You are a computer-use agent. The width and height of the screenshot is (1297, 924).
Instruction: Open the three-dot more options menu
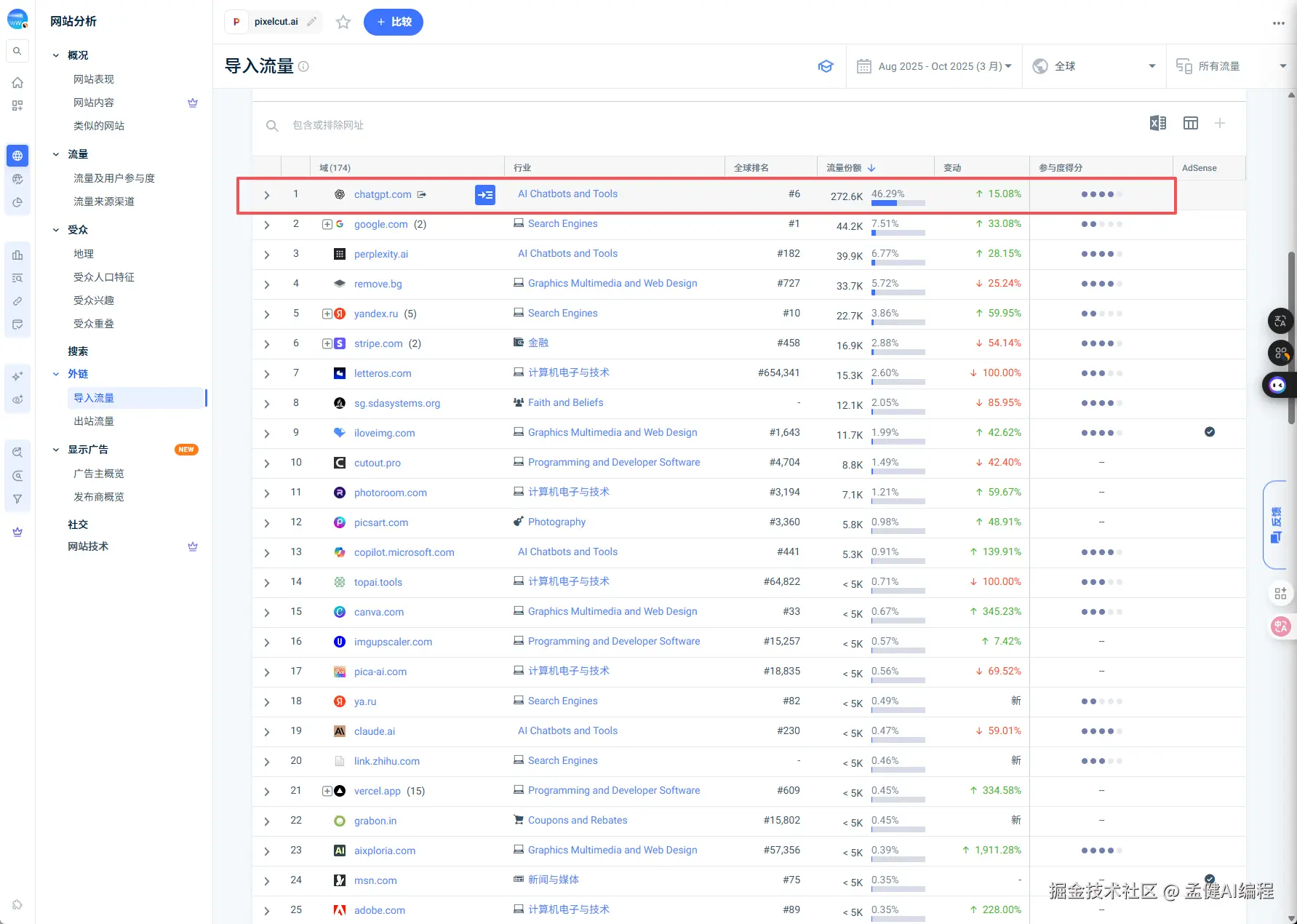point(1278,23)
